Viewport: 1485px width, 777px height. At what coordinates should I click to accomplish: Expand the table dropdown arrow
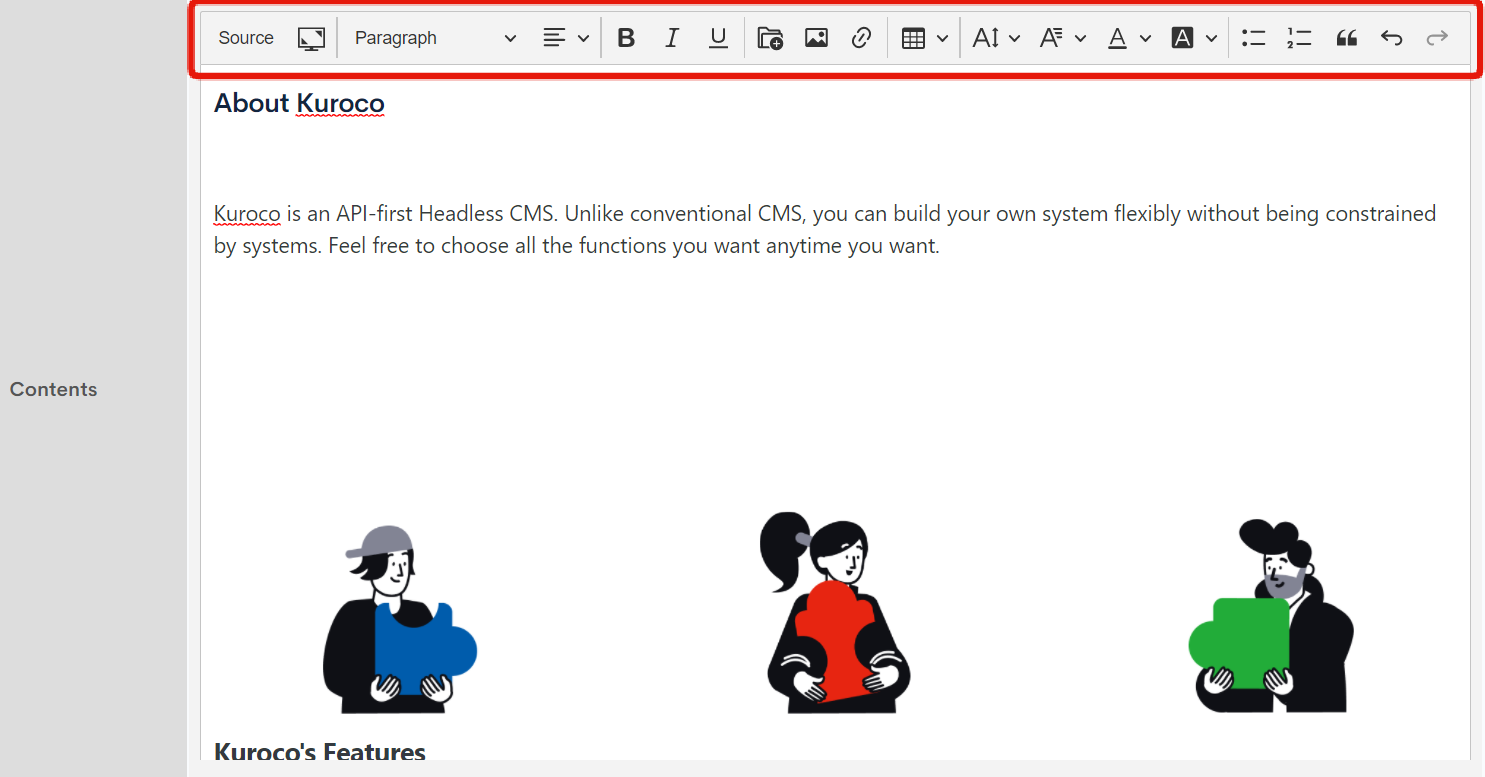[942, 38]
